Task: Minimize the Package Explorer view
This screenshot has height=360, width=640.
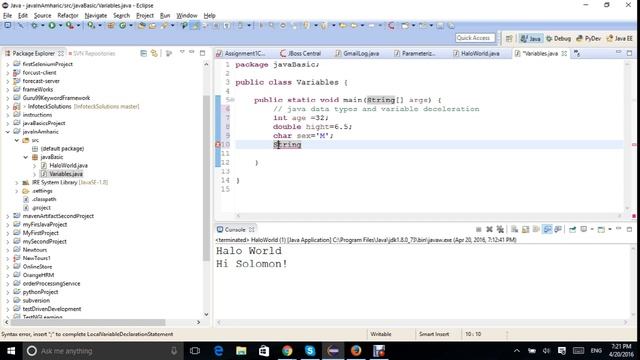Action: (x=192, y=53)
